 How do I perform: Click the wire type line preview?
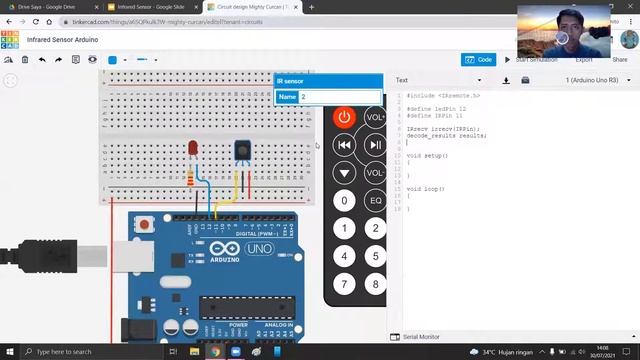tap(142, 60)
